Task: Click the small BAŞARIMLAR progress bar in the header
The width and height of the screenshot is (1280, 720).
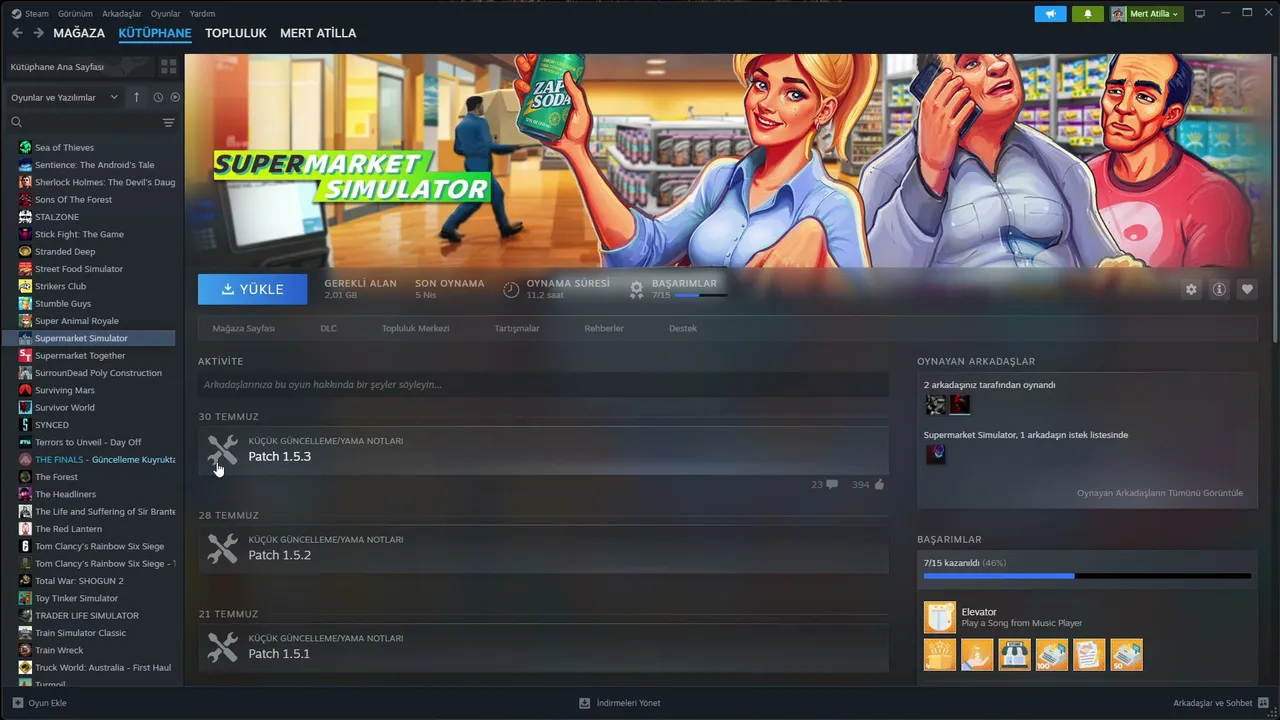Action: 701,295
